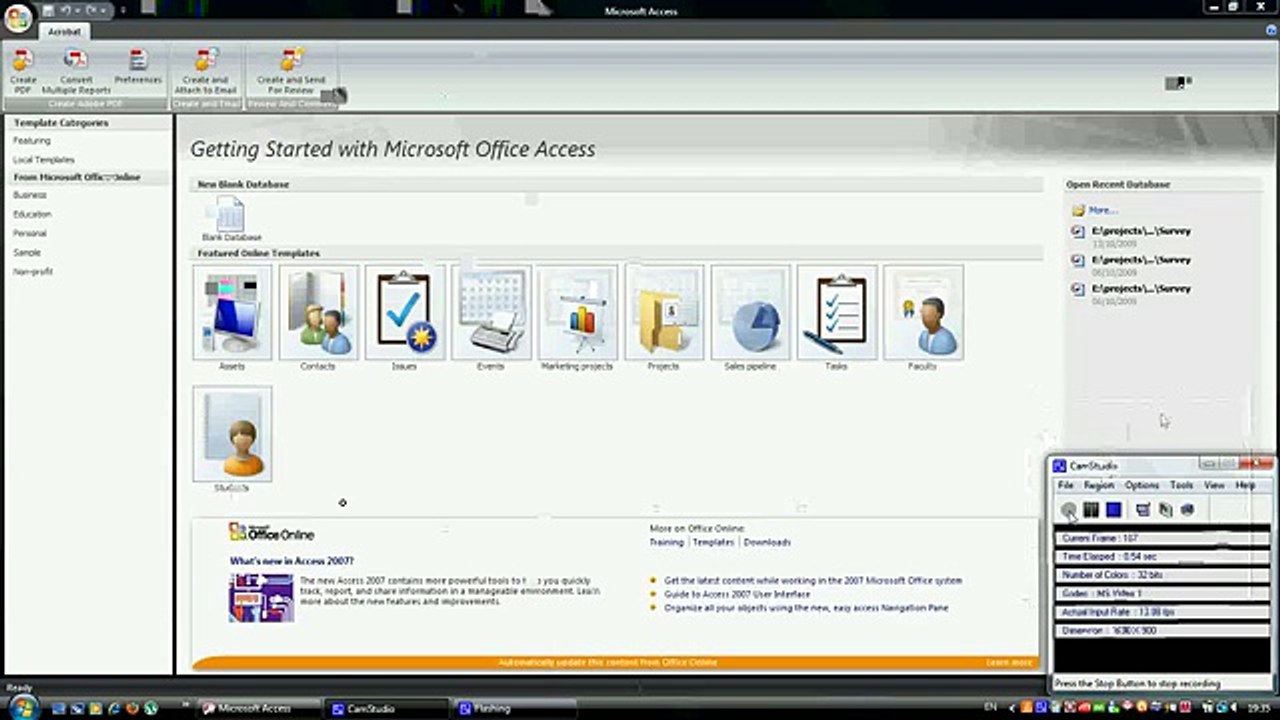Click CamStudio Record button
The width and height of the screenshot is (1280, 720).
[x=1068, y=510]
